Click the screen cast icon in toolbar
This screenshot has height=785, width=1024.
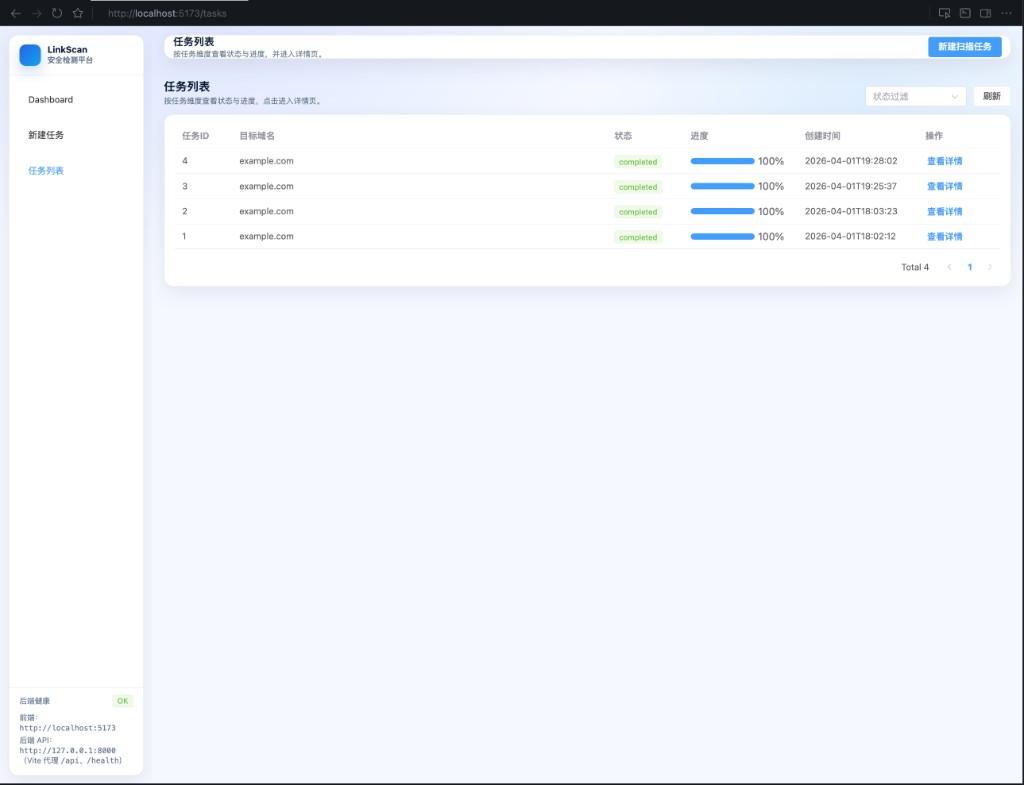click(944, 13)
